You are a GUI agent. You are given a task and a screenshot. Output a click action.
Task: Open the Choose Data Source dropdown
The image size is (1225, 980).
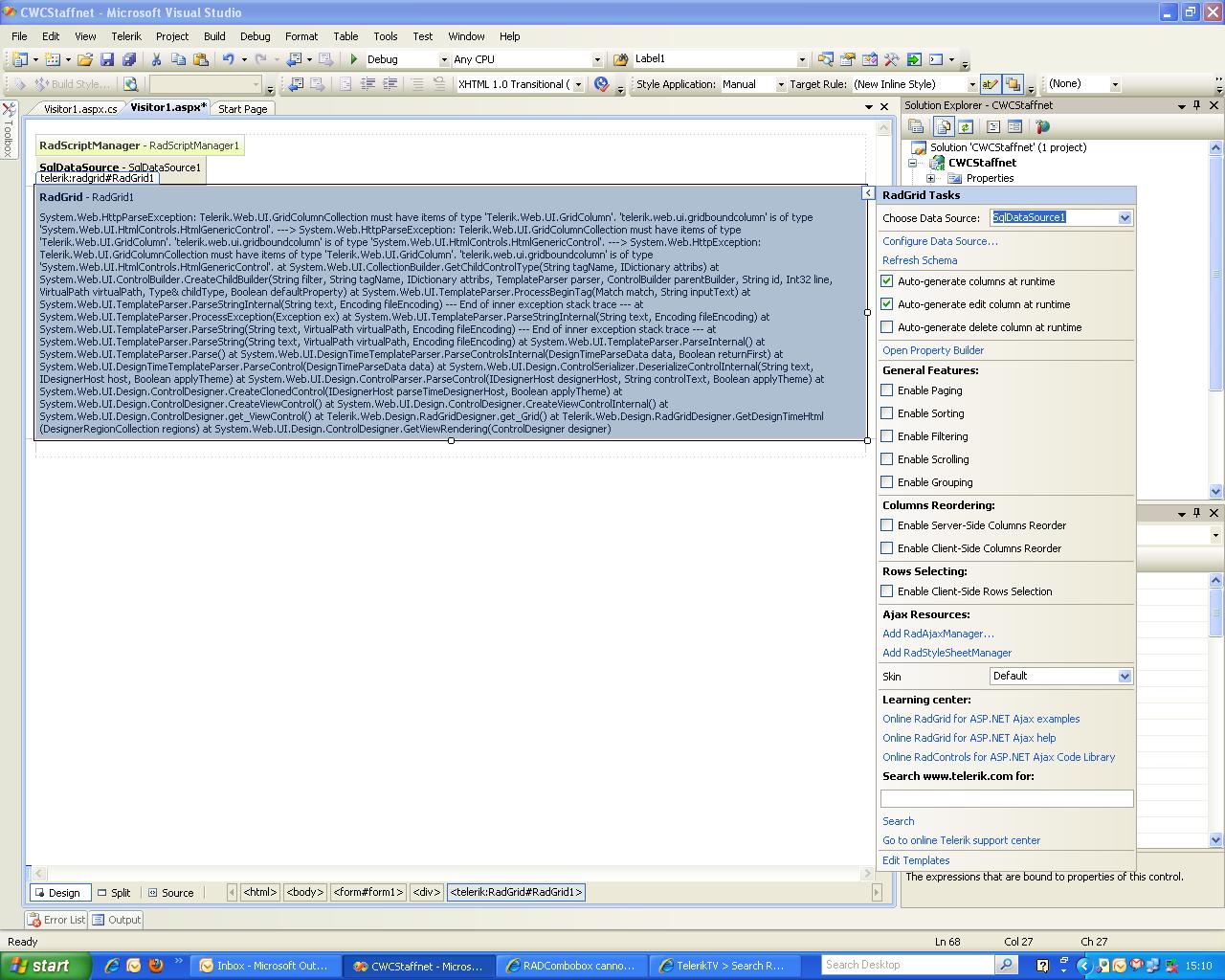(x=1125, y=218)
